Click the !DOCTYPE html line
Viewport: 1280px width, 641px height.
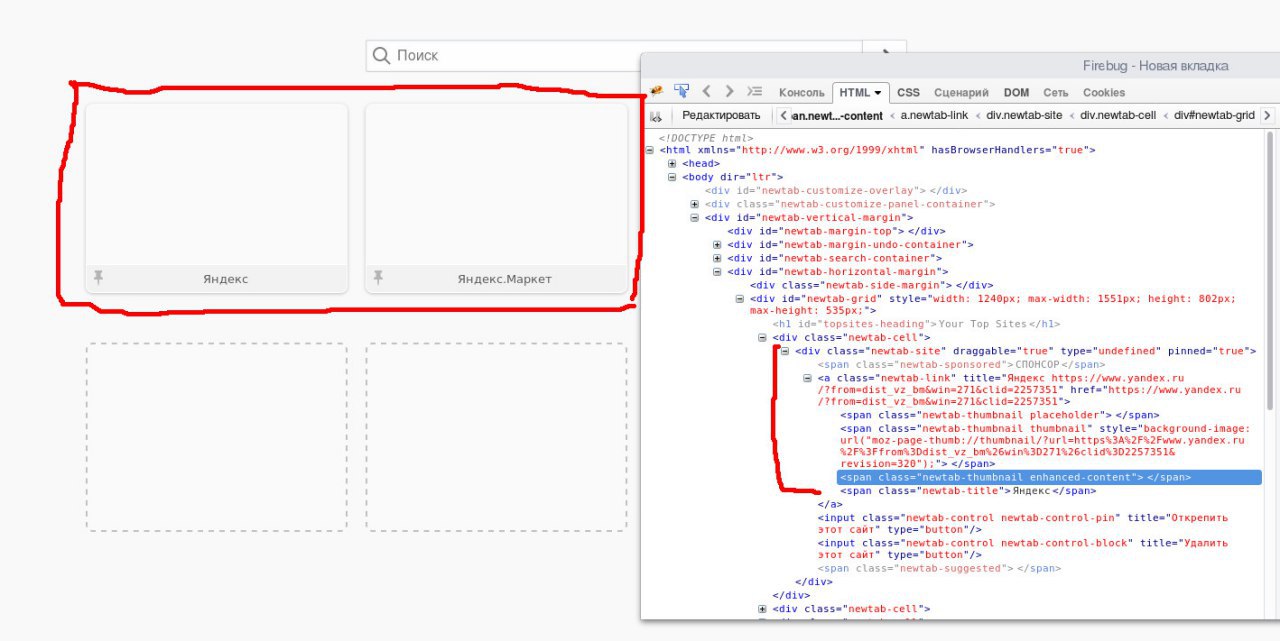tap(706, 138)
